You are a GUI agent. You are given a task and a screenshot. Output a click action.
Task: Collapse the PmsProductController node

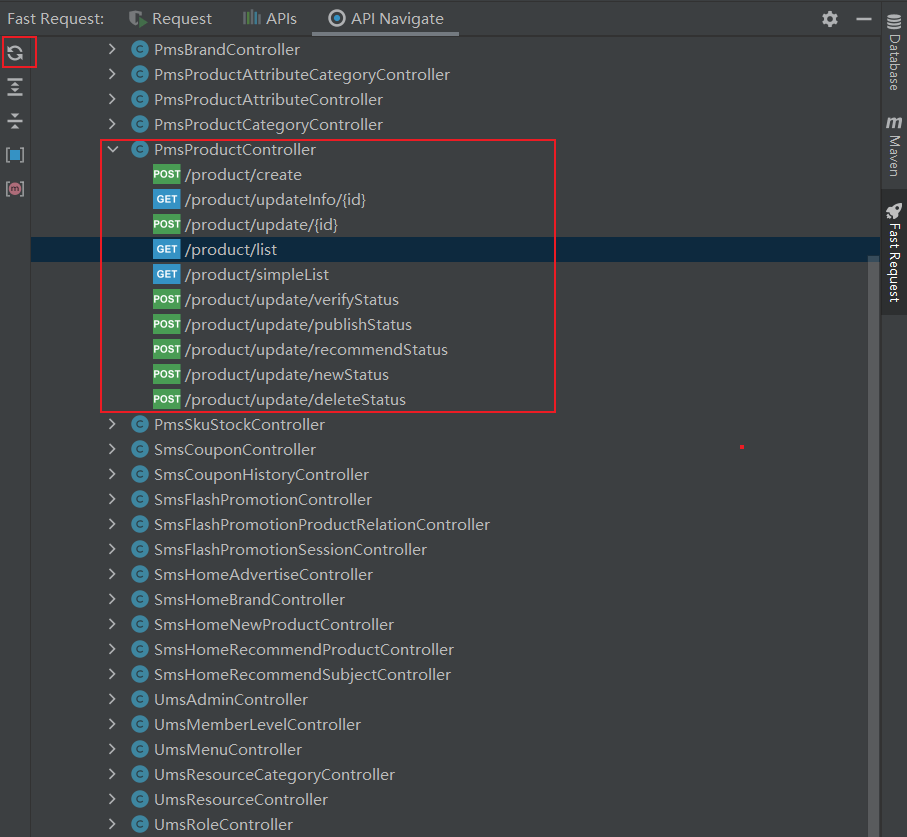pyautogui.click(x=112, y=150)
